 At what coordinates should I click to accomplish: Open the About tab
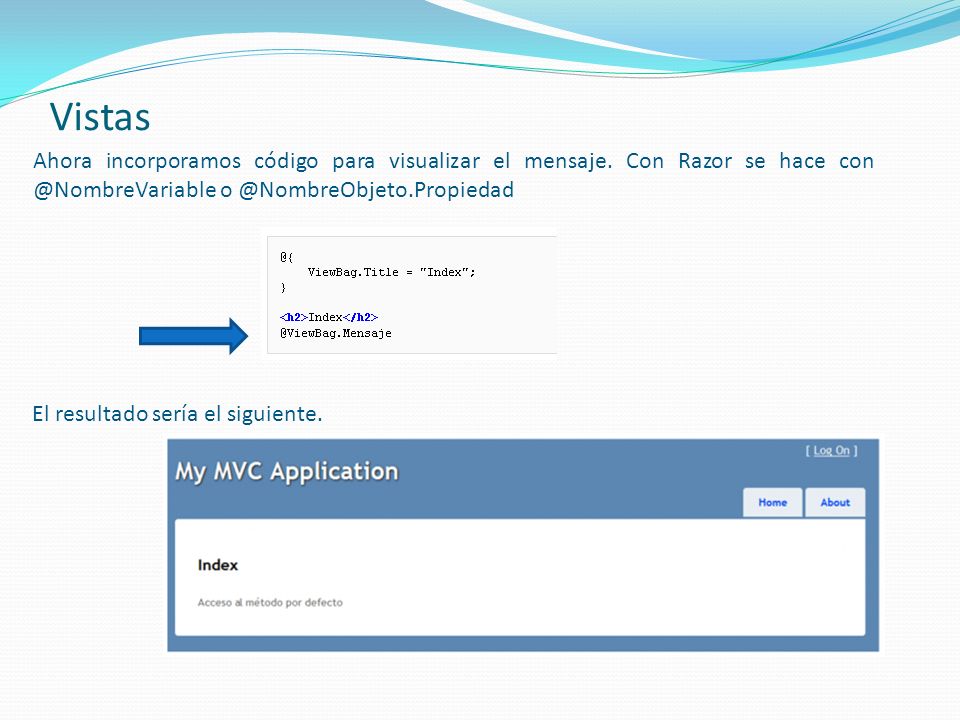(x=835, y=503)
